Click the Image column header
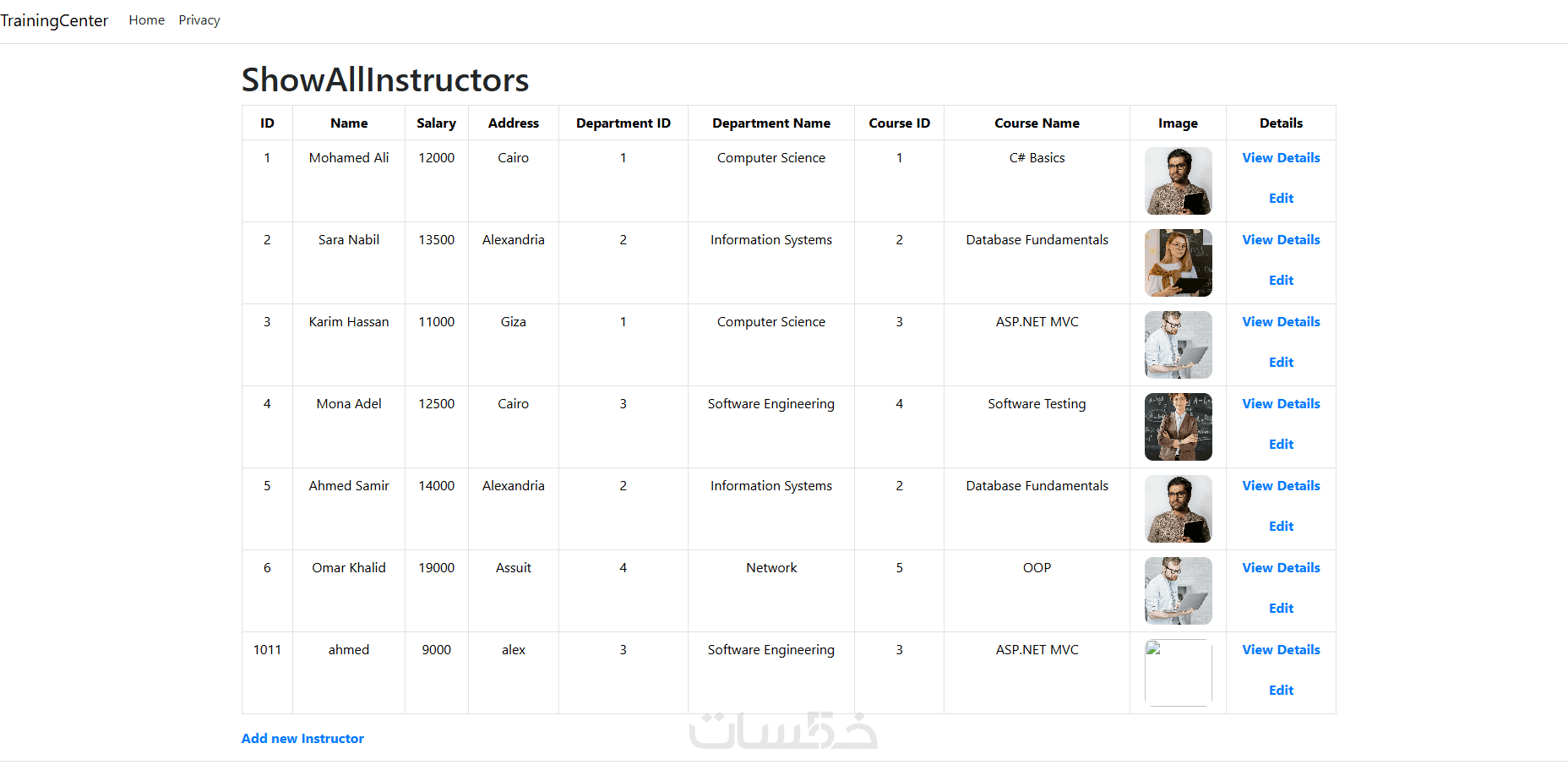 point(1178,123)
